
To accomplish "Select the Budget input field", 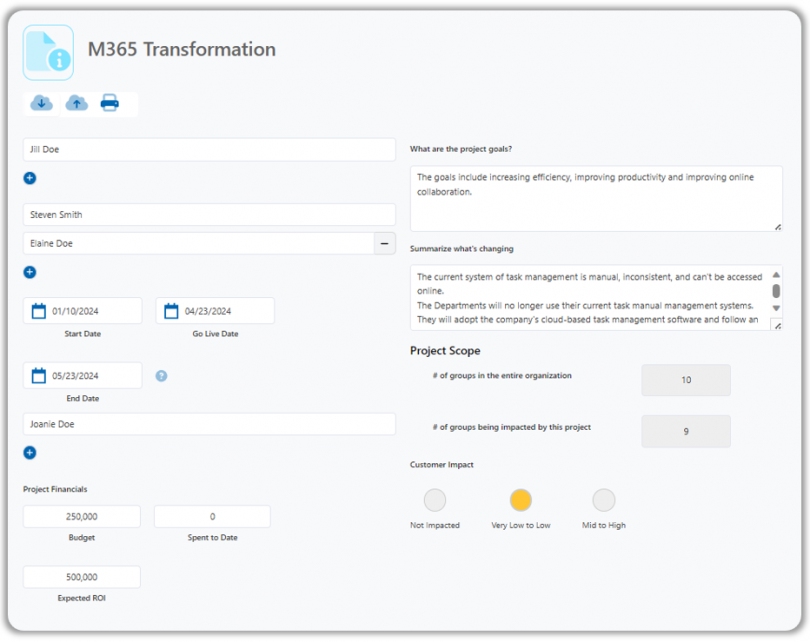I will pyautogui.click(x=81, y=516).
